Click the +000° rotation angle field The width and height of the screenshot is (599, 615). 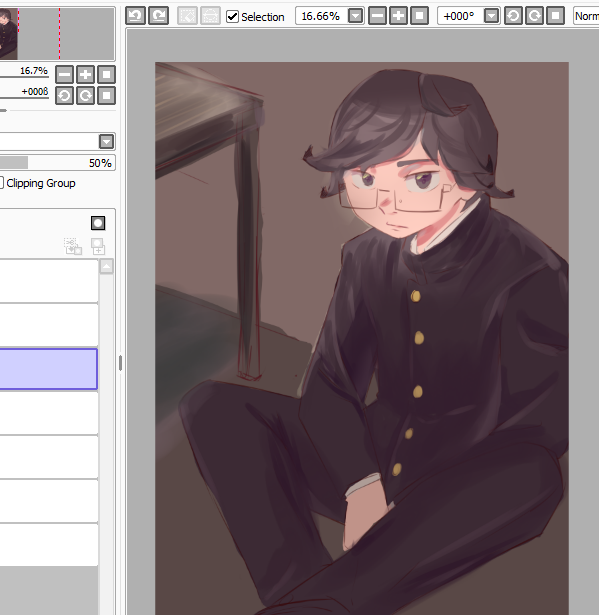tap(460, 16)
